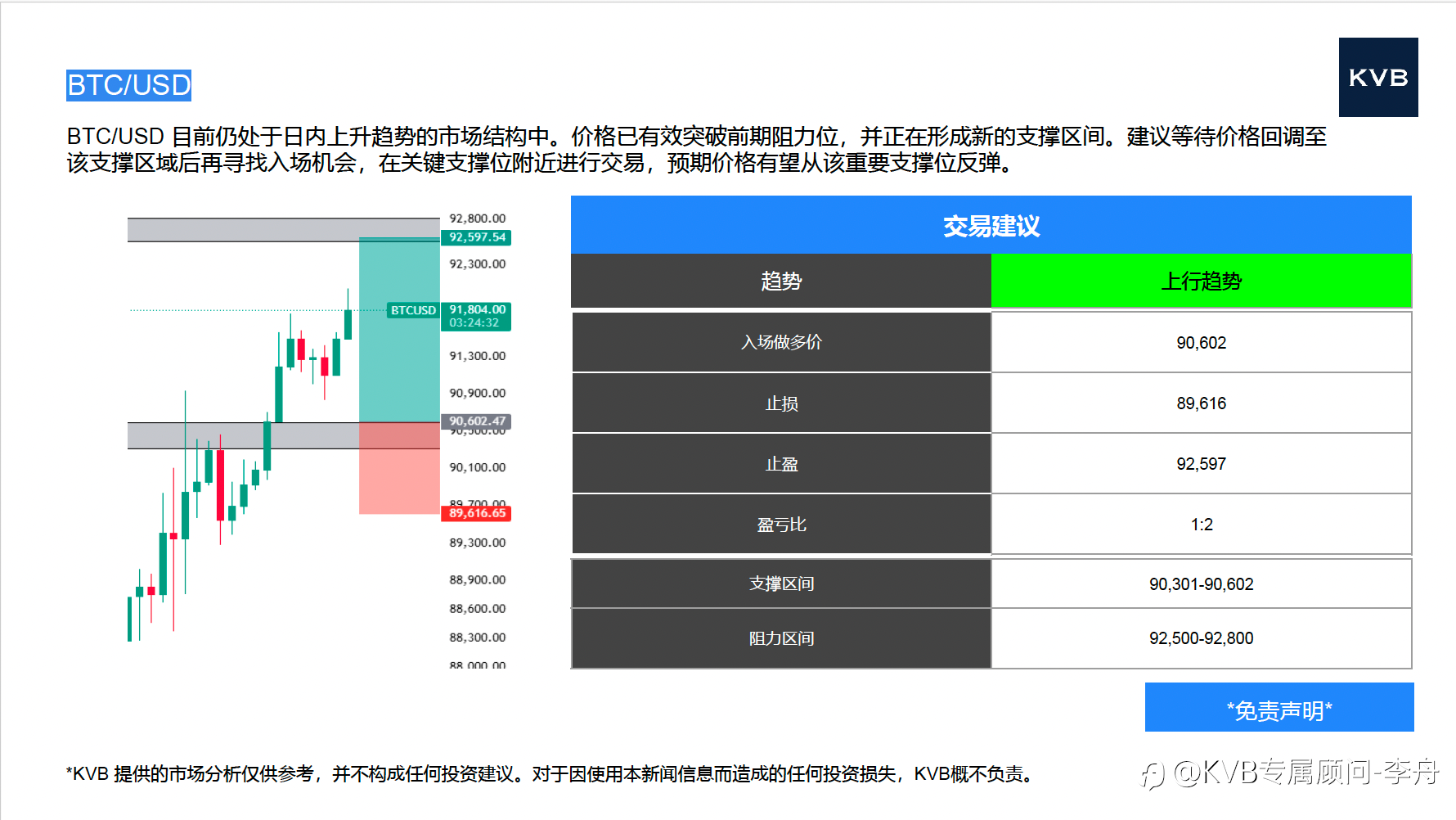Viewport: 1456px width, 820px height.
Task: Click the 交易建议 table header
Action: (991, 225)
